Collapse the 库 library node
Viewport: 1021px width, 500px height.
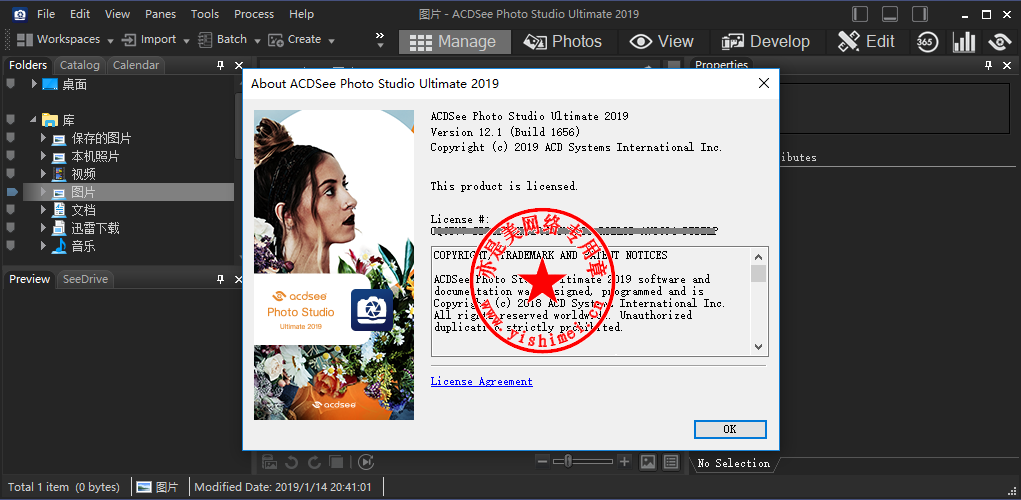click(x=33, y=120)
